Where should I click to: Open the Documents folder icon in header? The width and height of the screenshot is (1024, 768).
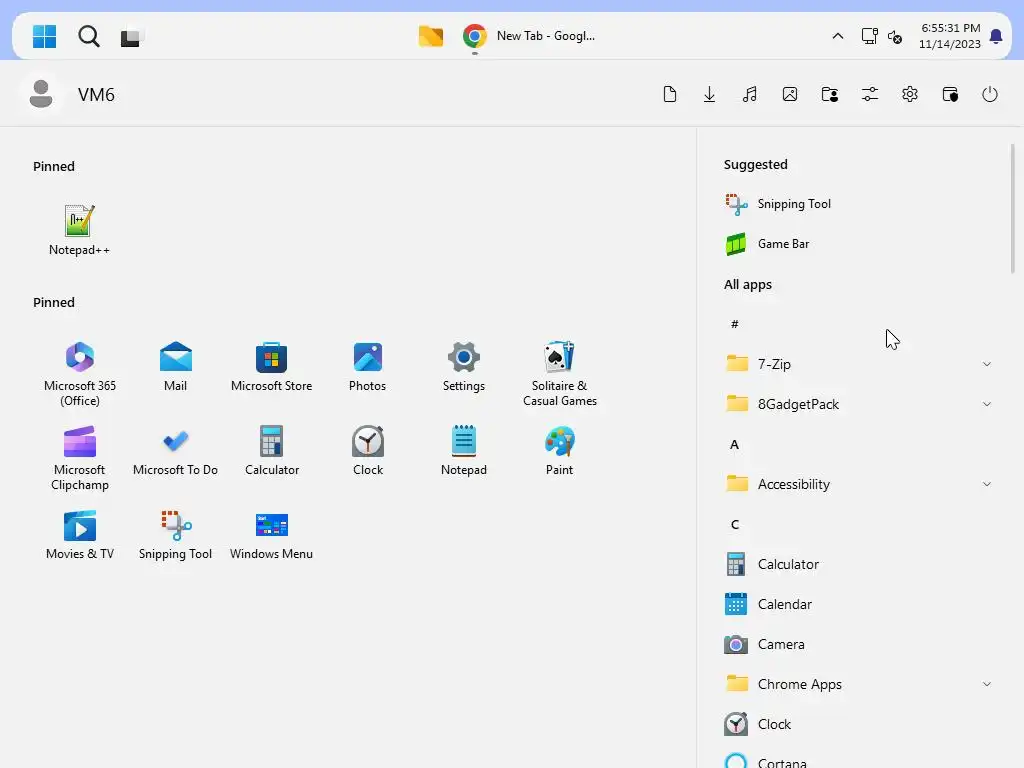669,94
